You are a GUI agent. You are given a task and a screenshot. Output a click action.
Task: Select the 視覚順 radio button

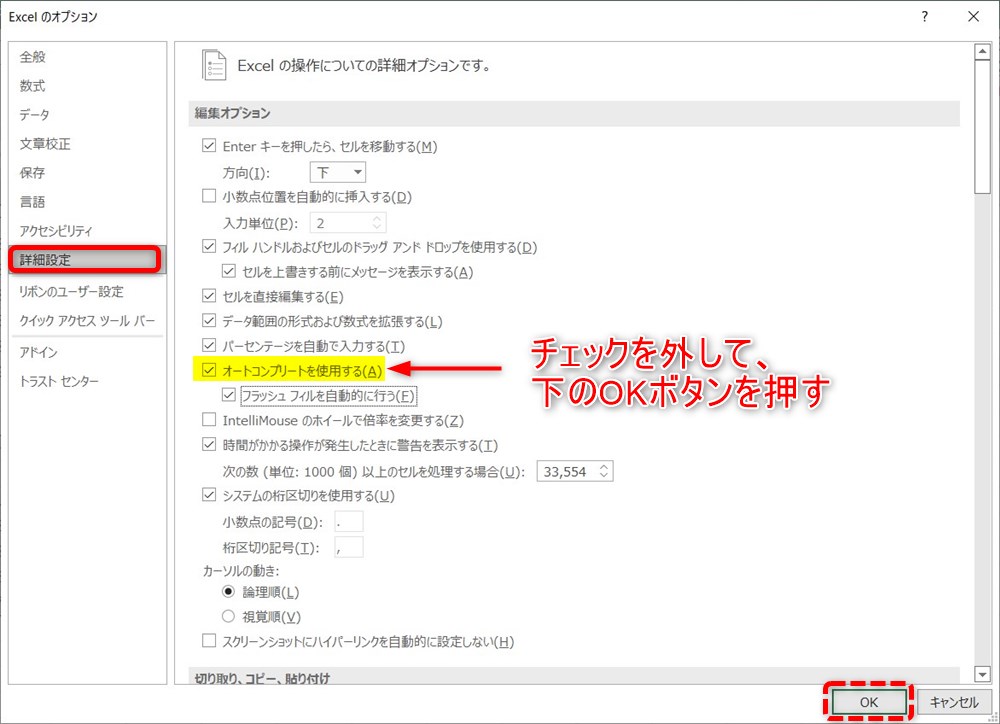(x=227, y=615)
